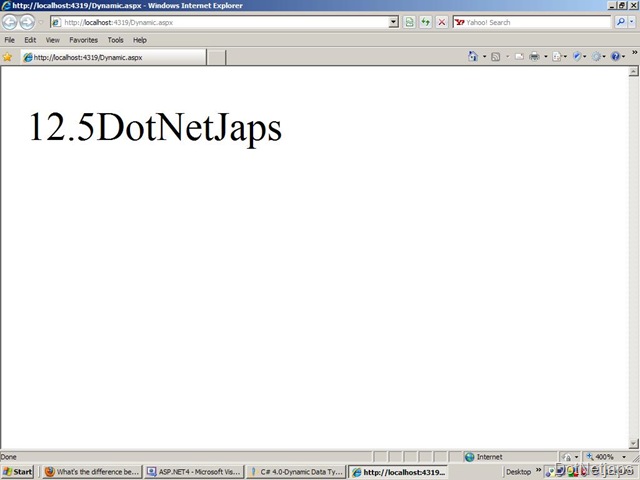Click the Compatibility View page icon
Viewport: 640px width, 480px height.
[409, 22]
